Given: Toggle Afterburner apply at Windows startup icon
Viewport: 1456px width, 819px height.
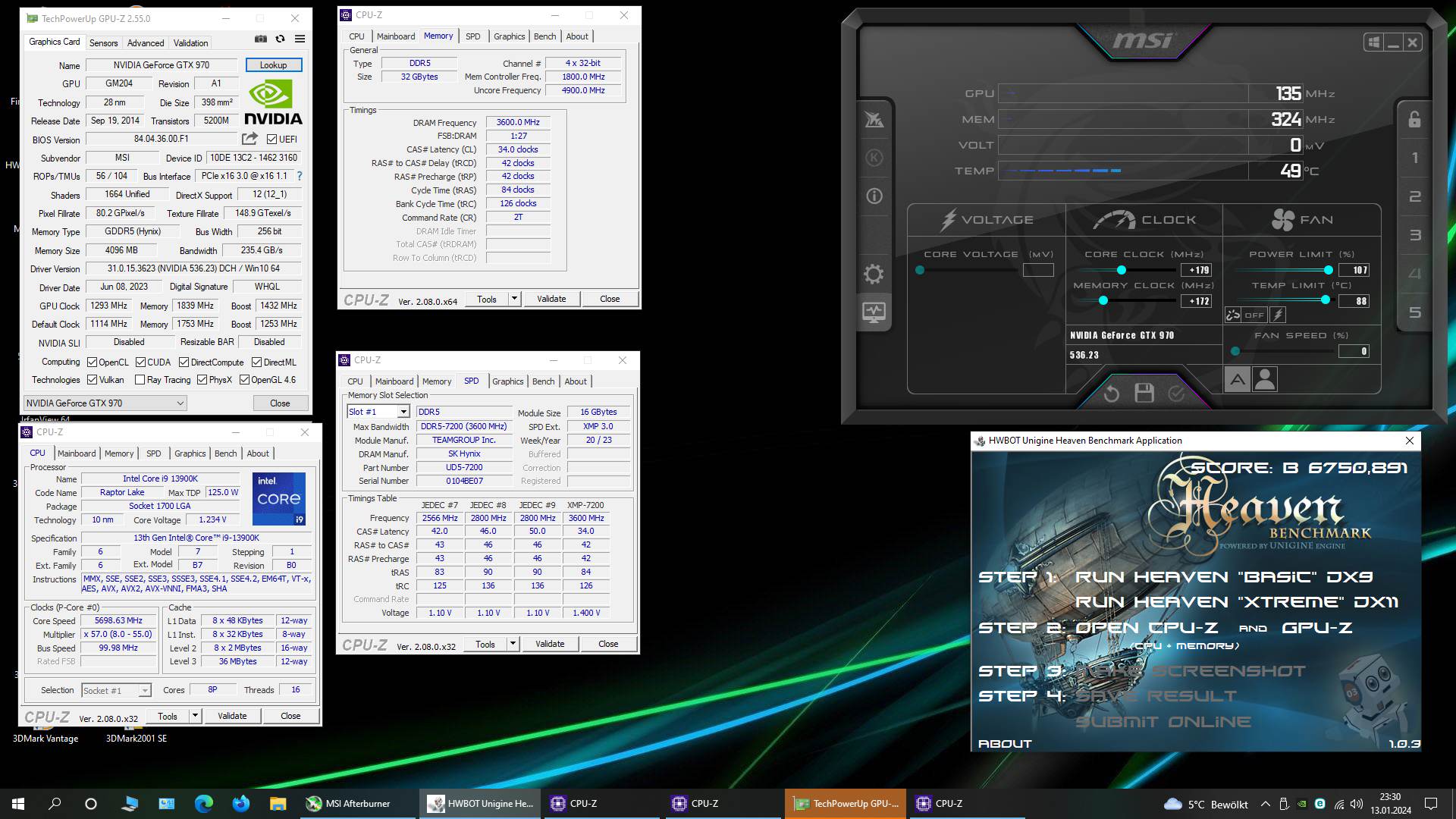Looking at the screenshot, I should [1373, 42].
